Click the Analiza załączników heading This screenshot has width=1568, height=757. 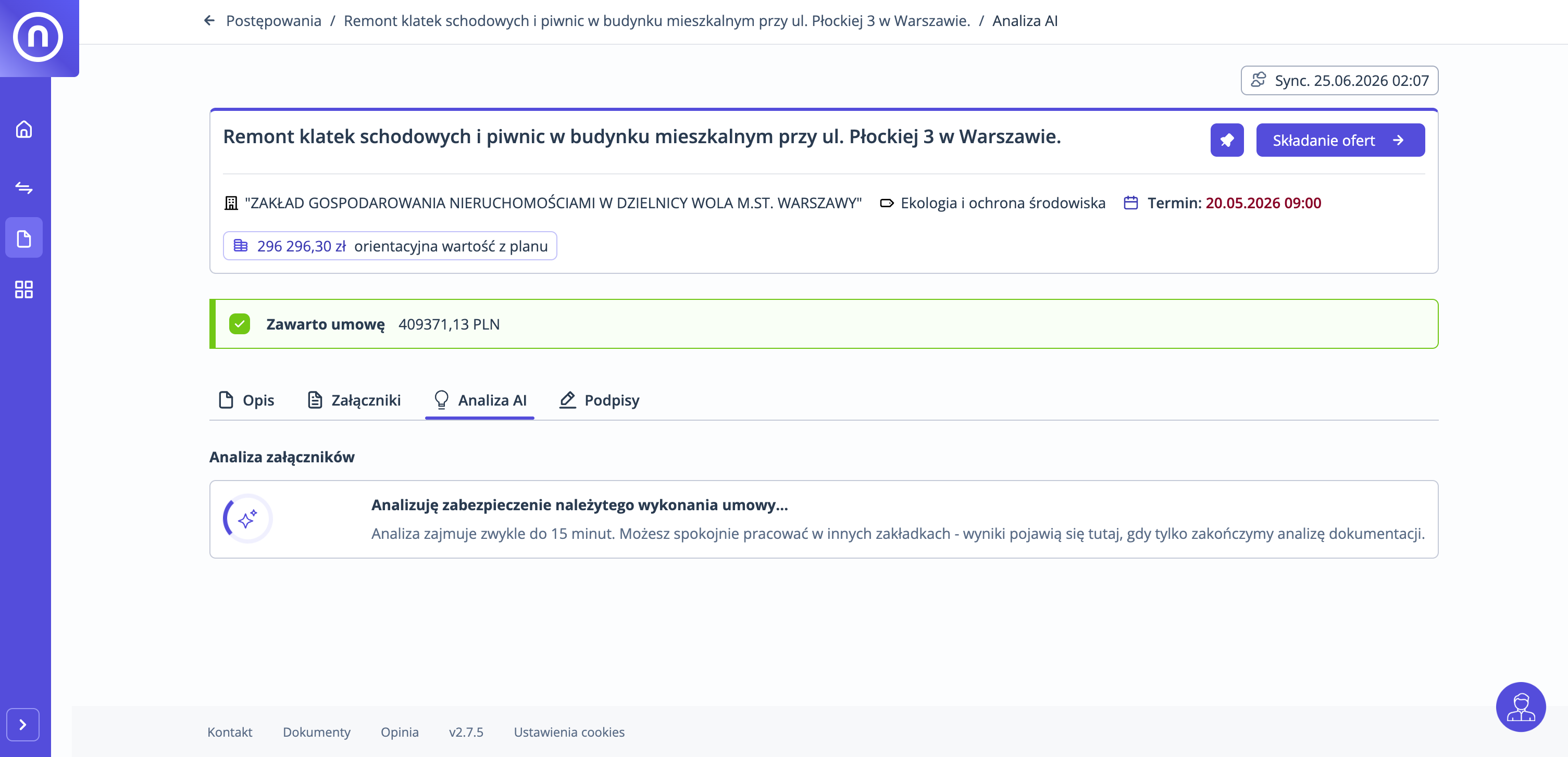pyautogui.click(x=282, y=457)
